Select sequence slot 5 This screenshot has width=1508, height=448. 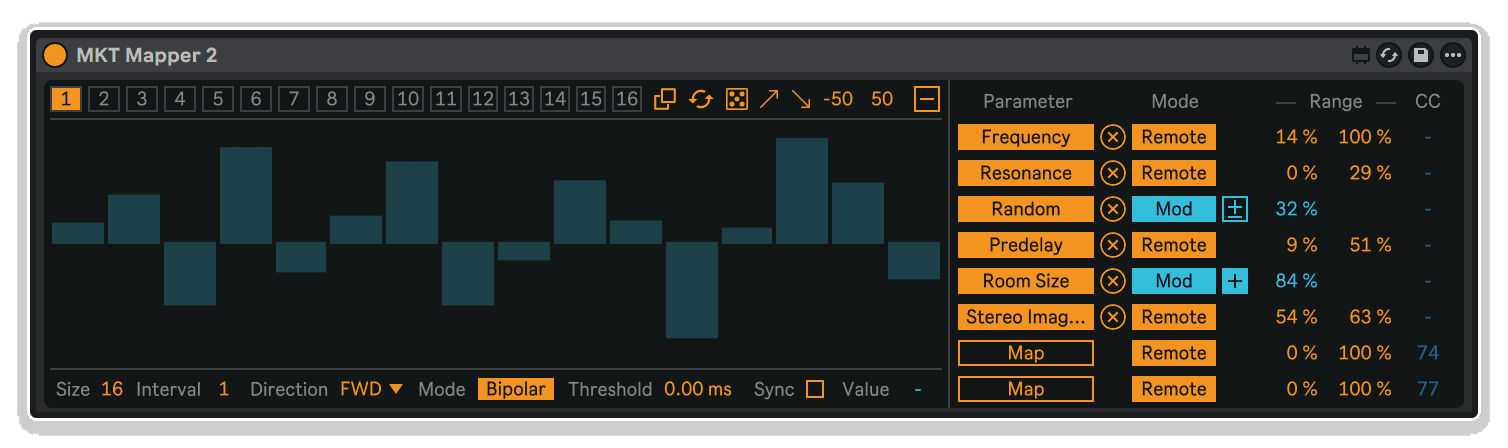(x=217, y=99)
